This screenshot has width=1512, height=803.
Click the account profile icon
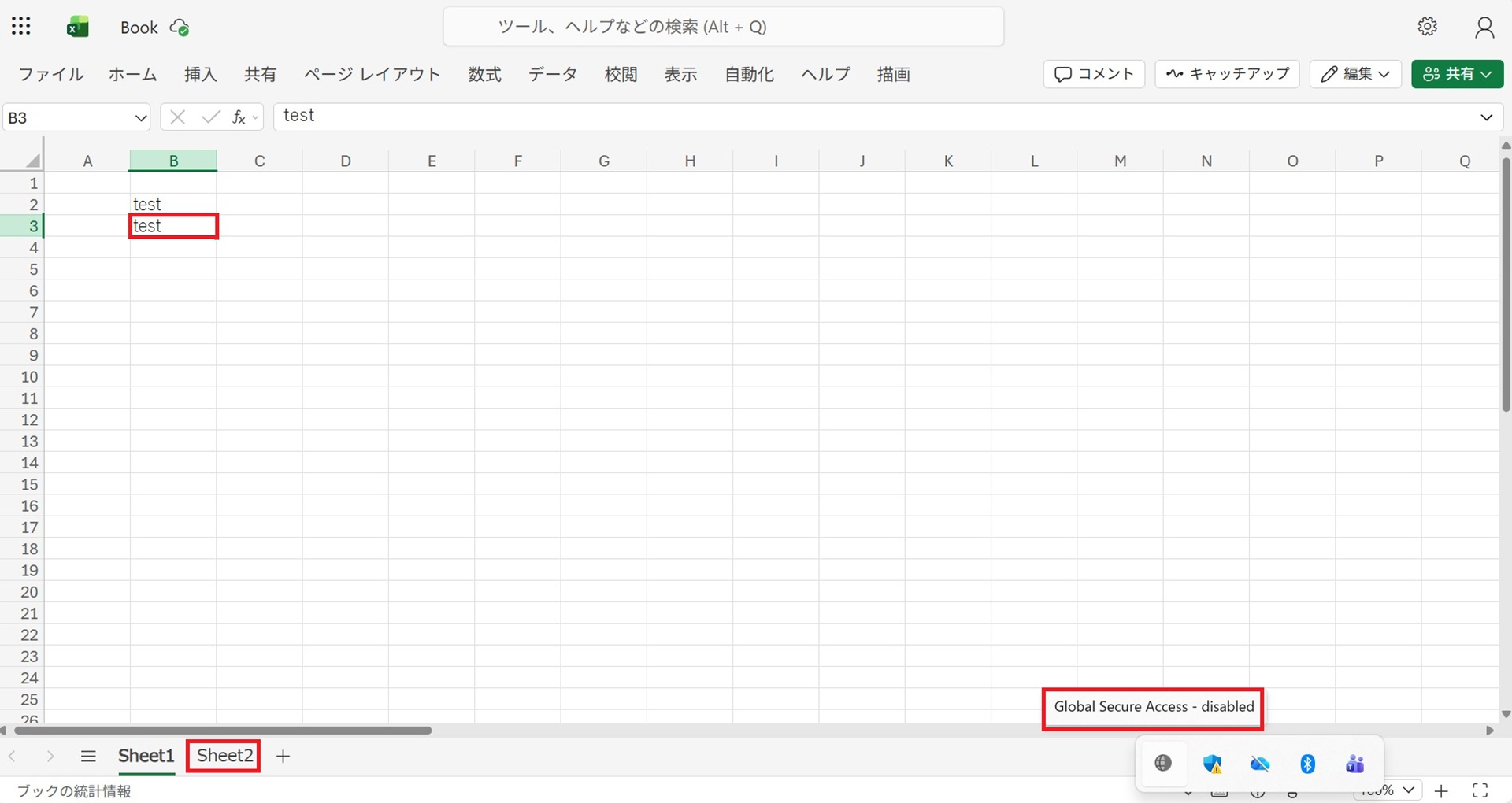(x=1484, y=28)
